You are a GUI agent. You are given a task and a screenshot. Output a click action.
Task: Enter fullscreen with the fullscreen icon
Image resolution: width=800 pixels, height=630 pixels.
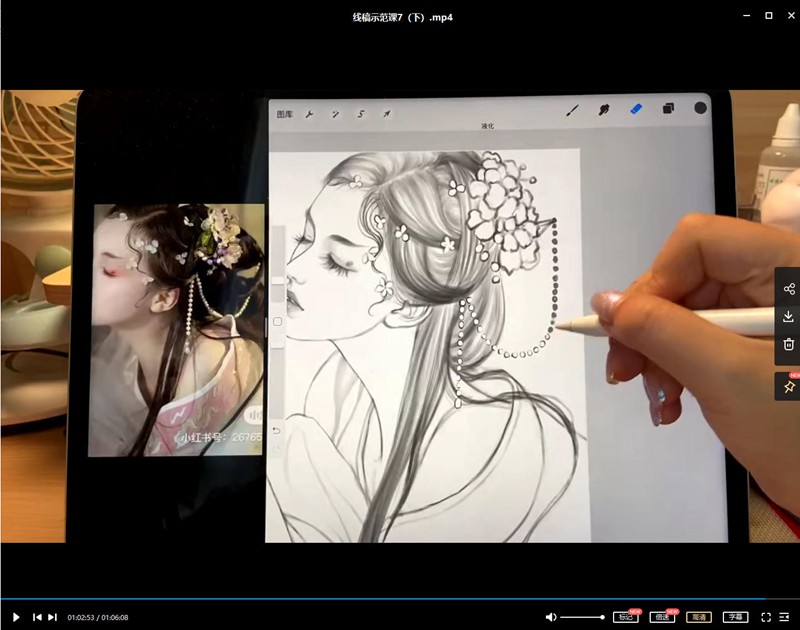pos(765,617)
